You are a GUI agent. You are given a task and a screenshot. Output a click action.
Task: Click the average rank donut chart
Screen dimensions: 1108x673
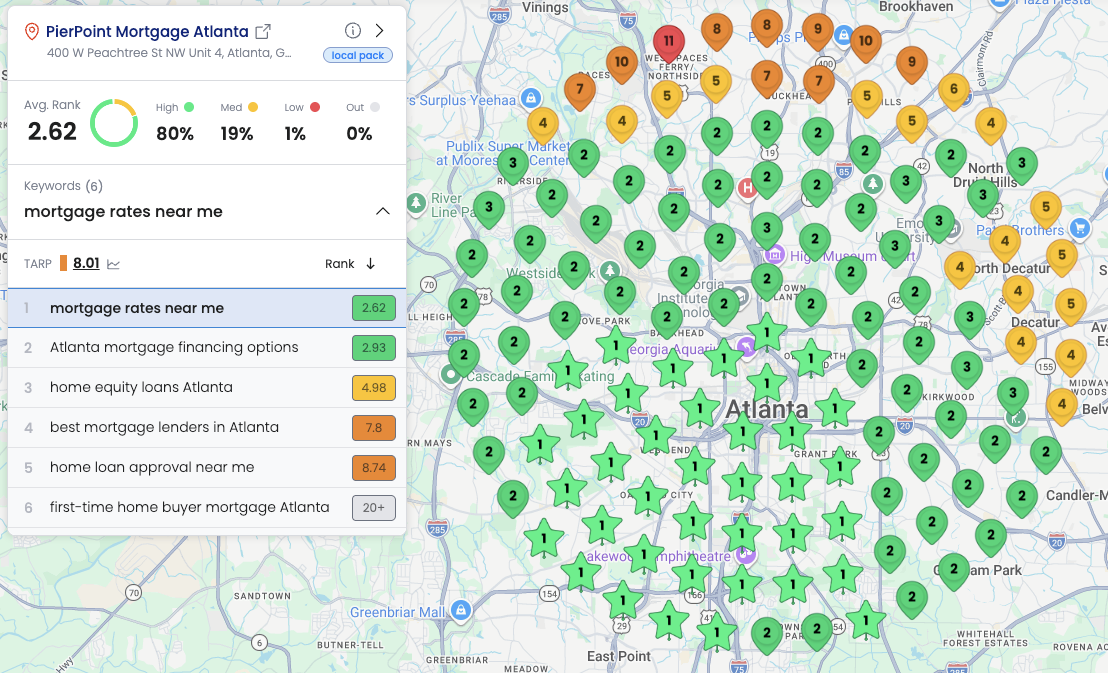click(x=114, y=123)
